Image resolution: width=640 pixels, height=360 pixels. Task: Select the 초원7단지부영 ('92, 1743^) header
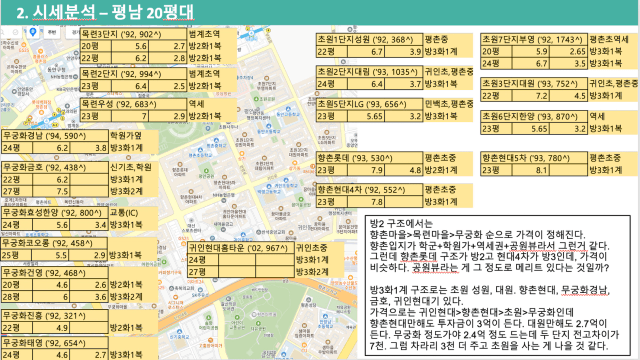[x=534, y=40]
